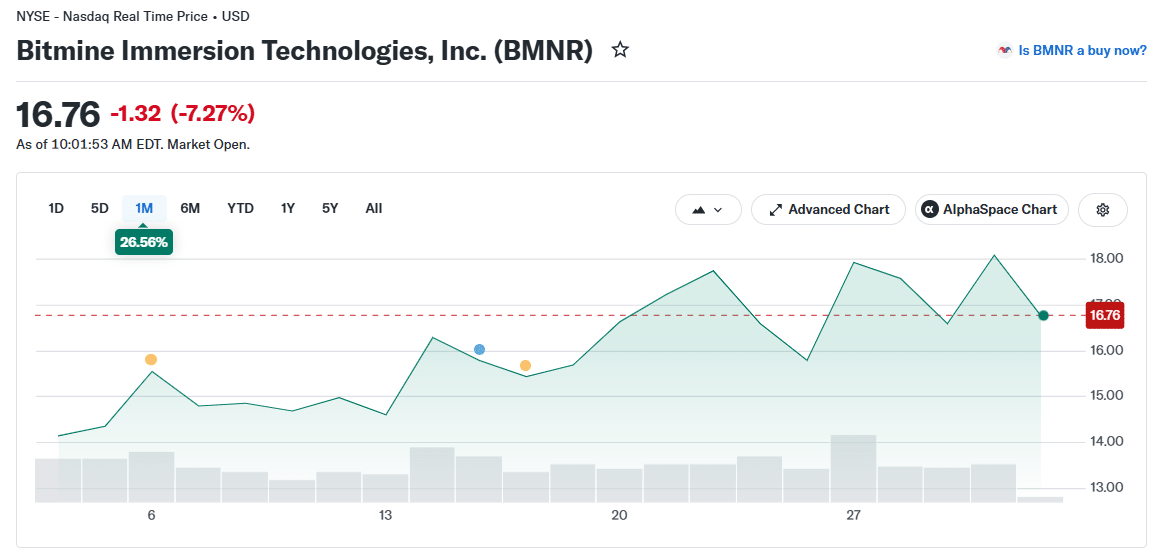Click the x-axis date label 13
The height and width of the screenshot is (557, 1155).
pyautogui.click(x=385, y=516)
